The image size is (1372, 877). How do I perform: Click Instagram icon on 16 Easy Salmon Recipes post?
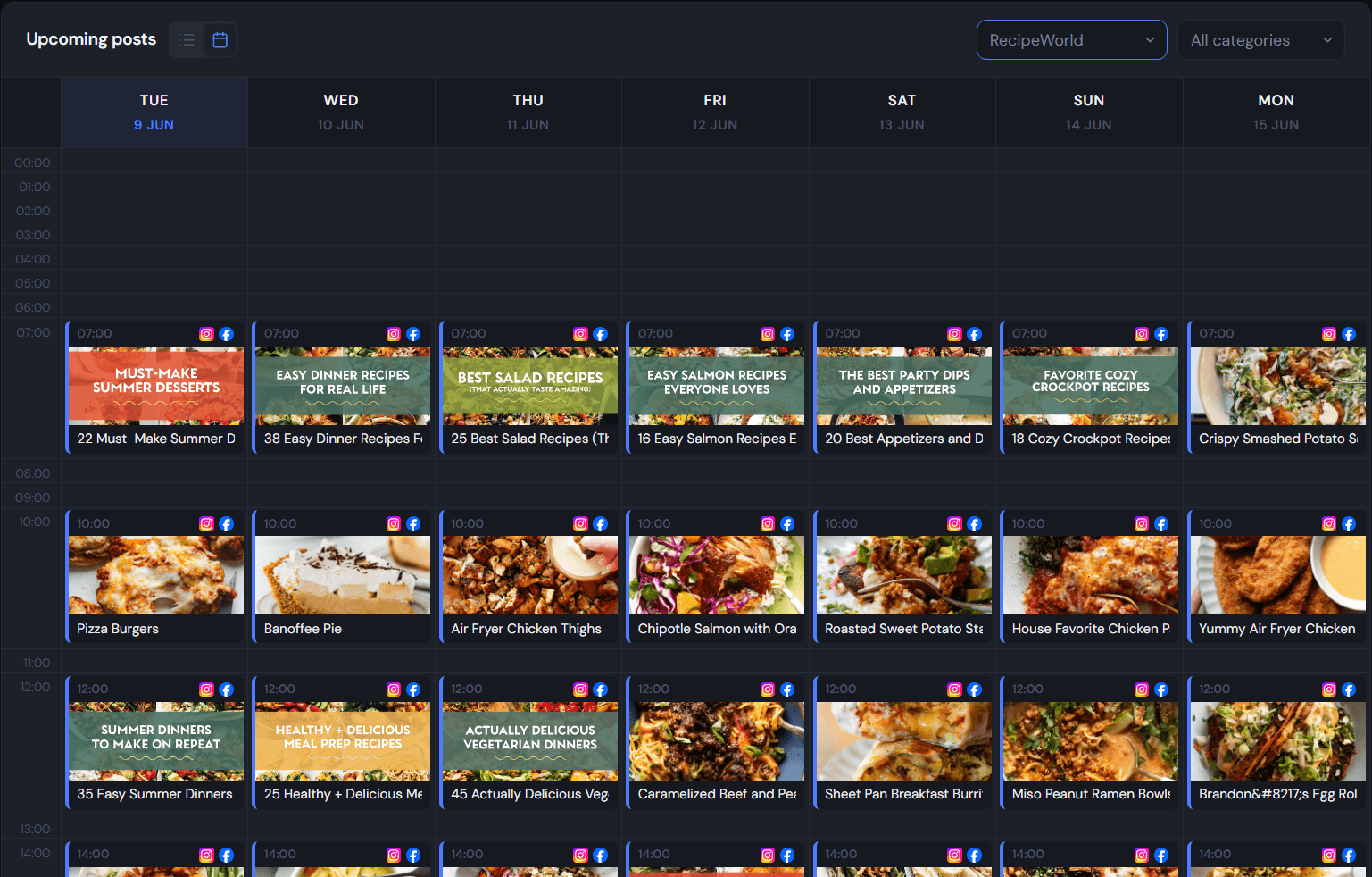coord(768,334)
